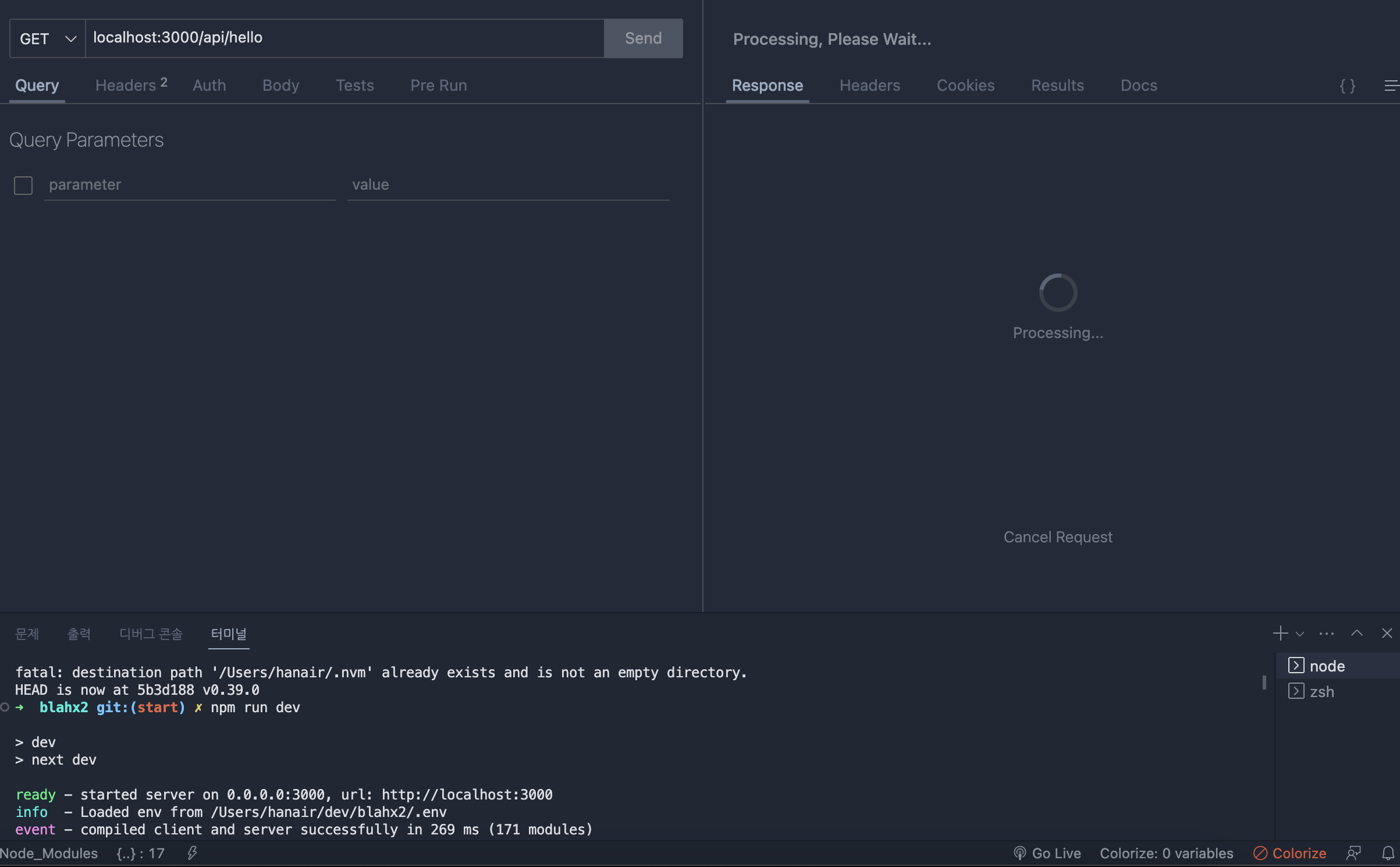Open the GET method dropdown
This screenshot has height=867, width=1400.
pos(48,38)
